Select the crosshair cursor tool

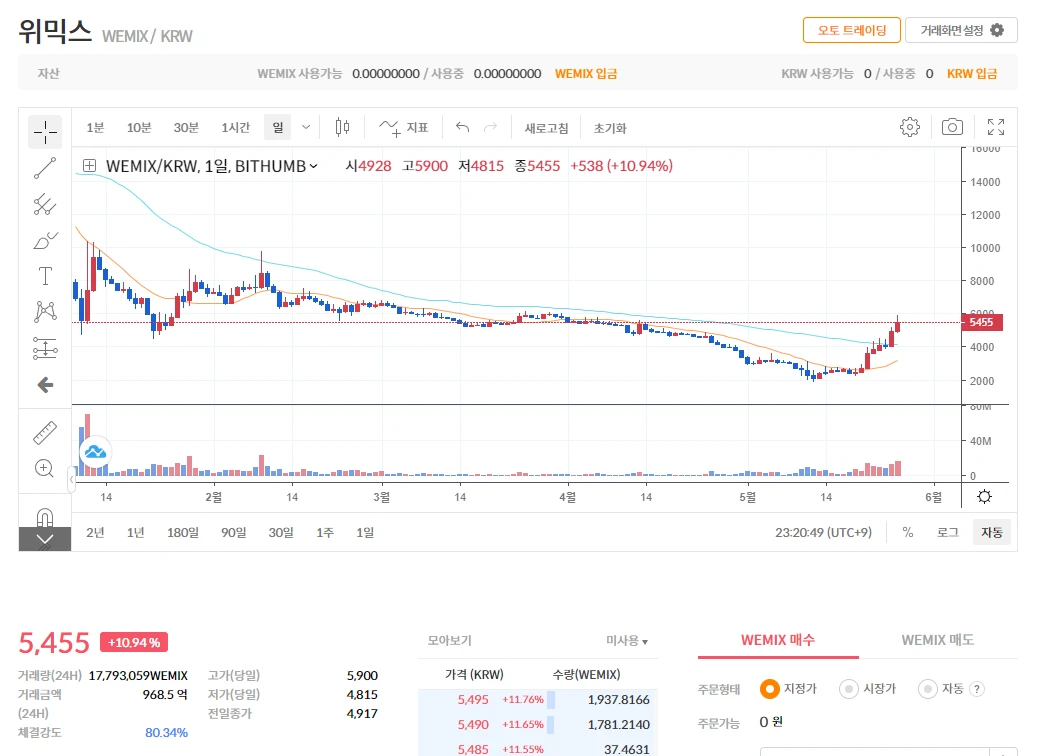pyautogui.click(x=45, y=132)
